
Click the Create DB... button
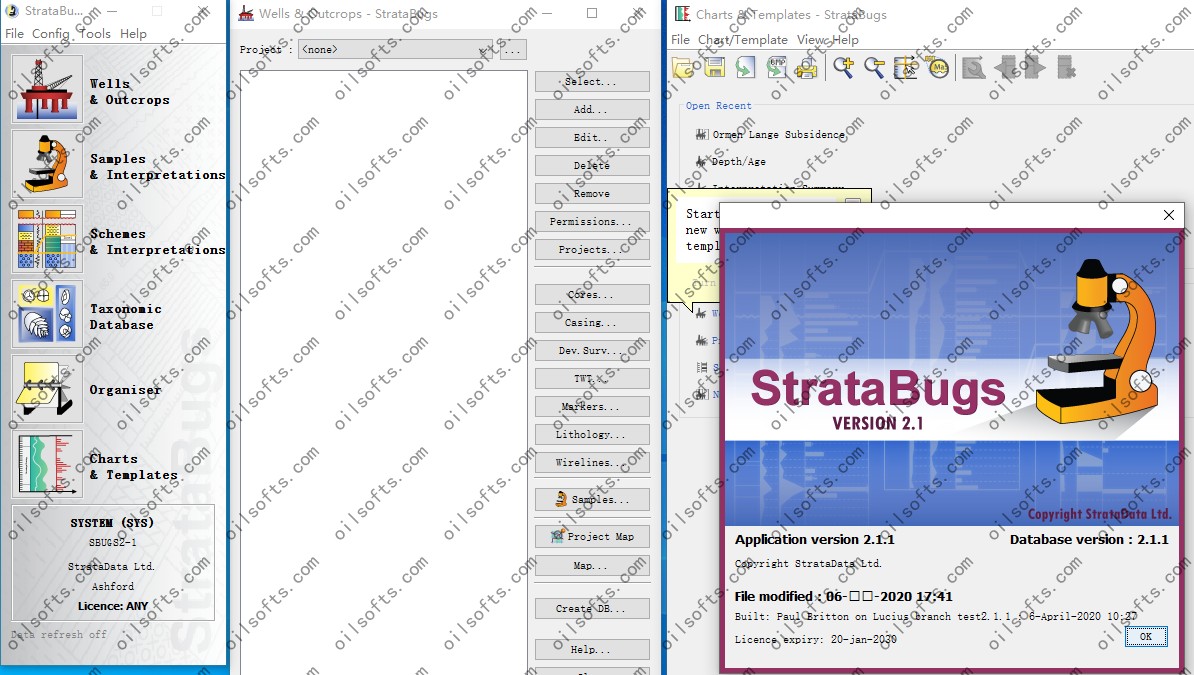[x=592, y=609]
